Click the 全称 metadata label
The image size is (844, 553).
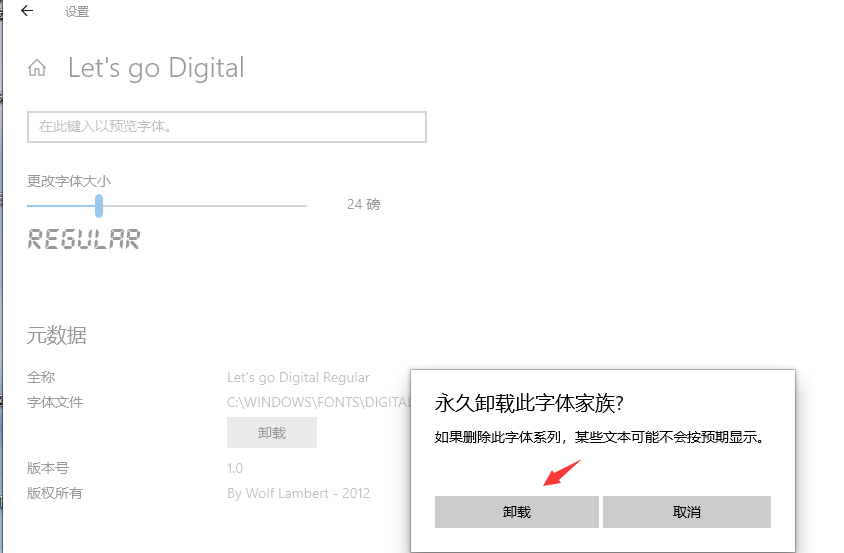[x=41, y=377]
